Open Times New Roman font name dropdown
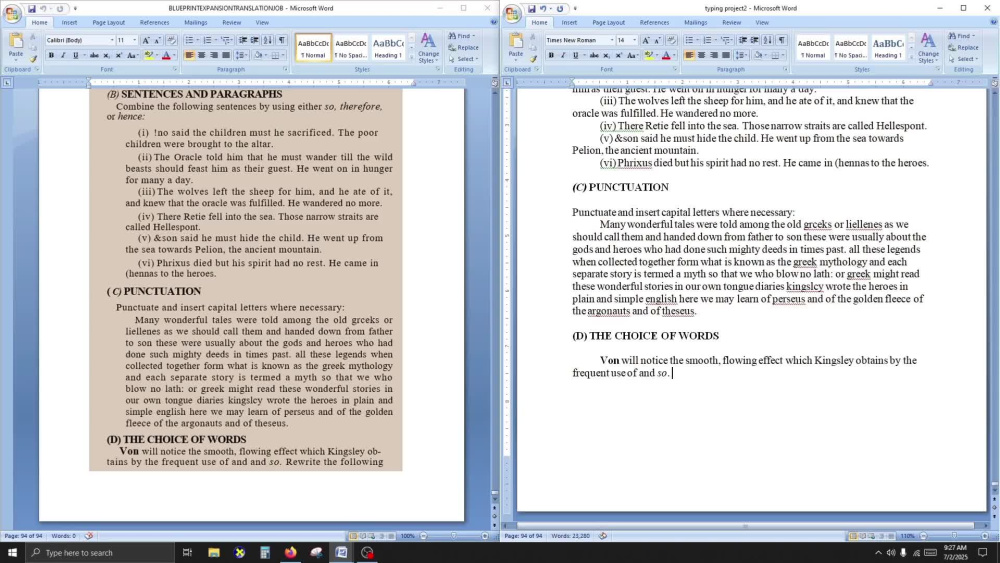Screen dimensions: 1000x563 pos(612,40)
